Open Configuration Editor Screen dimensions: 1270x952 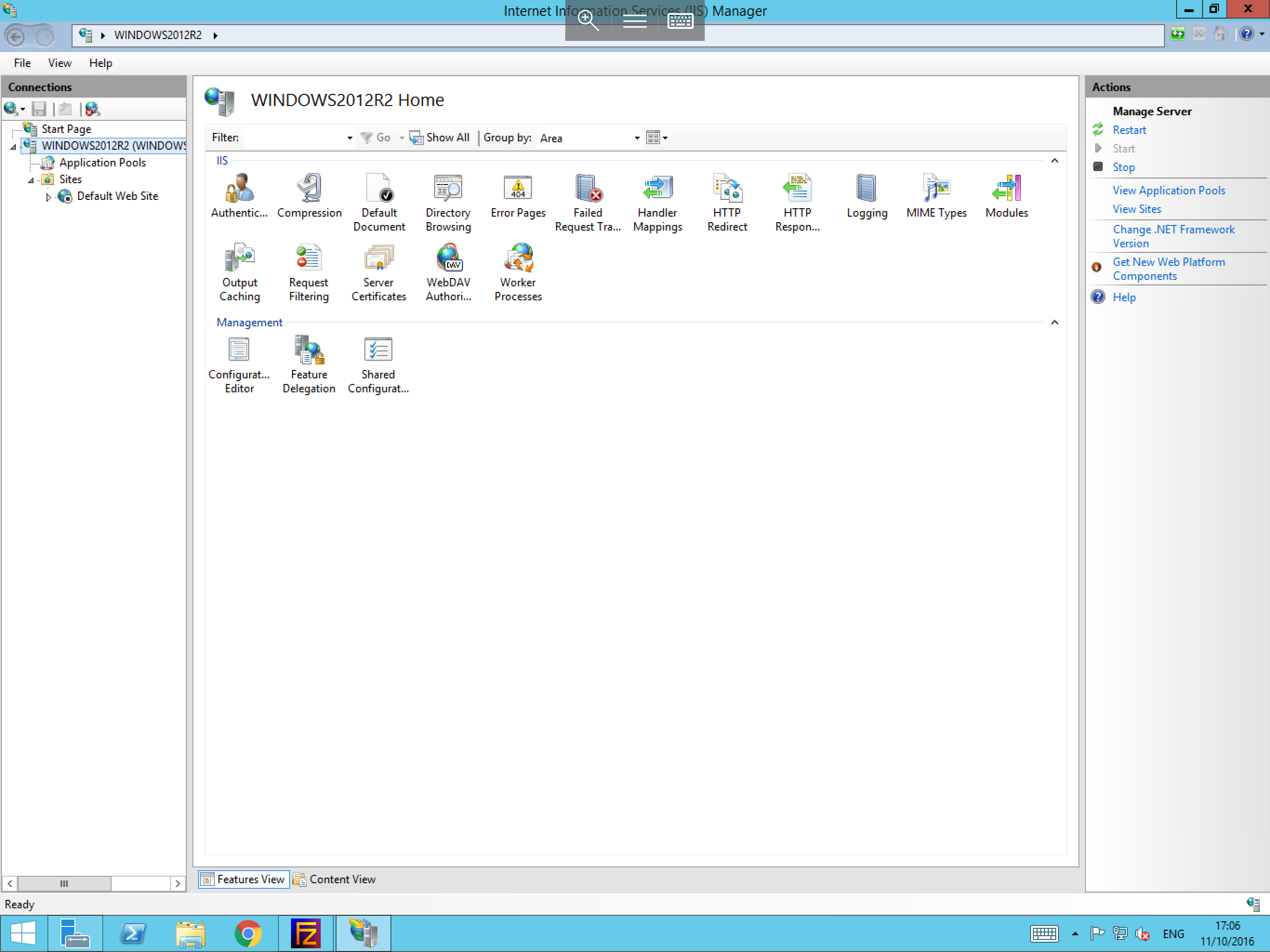239,364
